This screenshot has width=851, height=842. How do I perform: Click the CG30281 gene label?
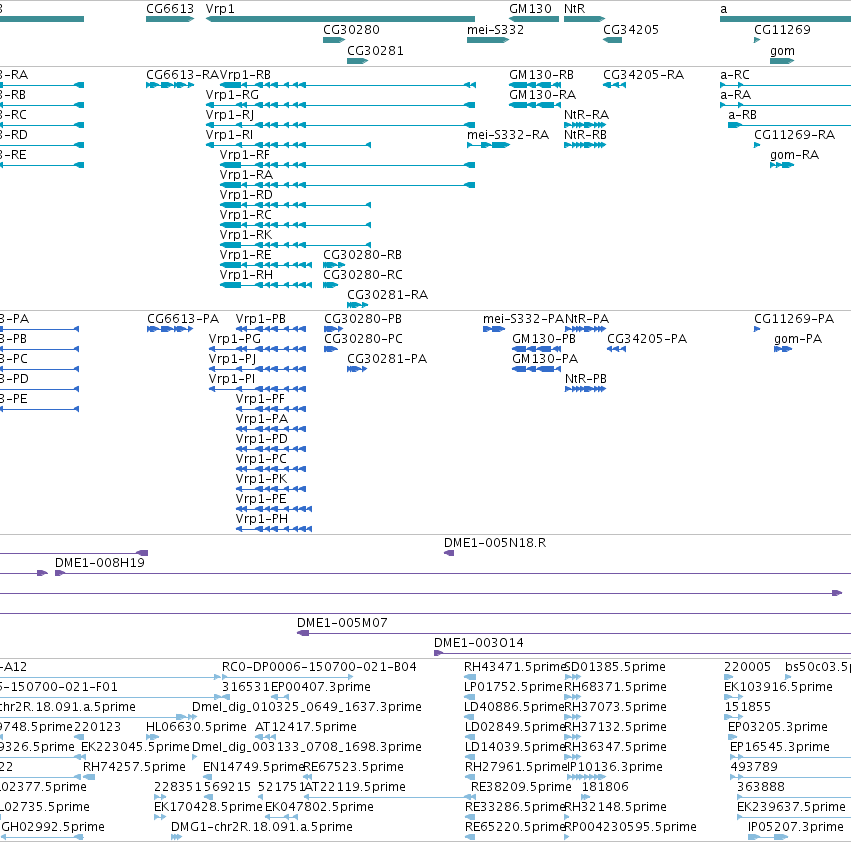[x=375, y=51]
